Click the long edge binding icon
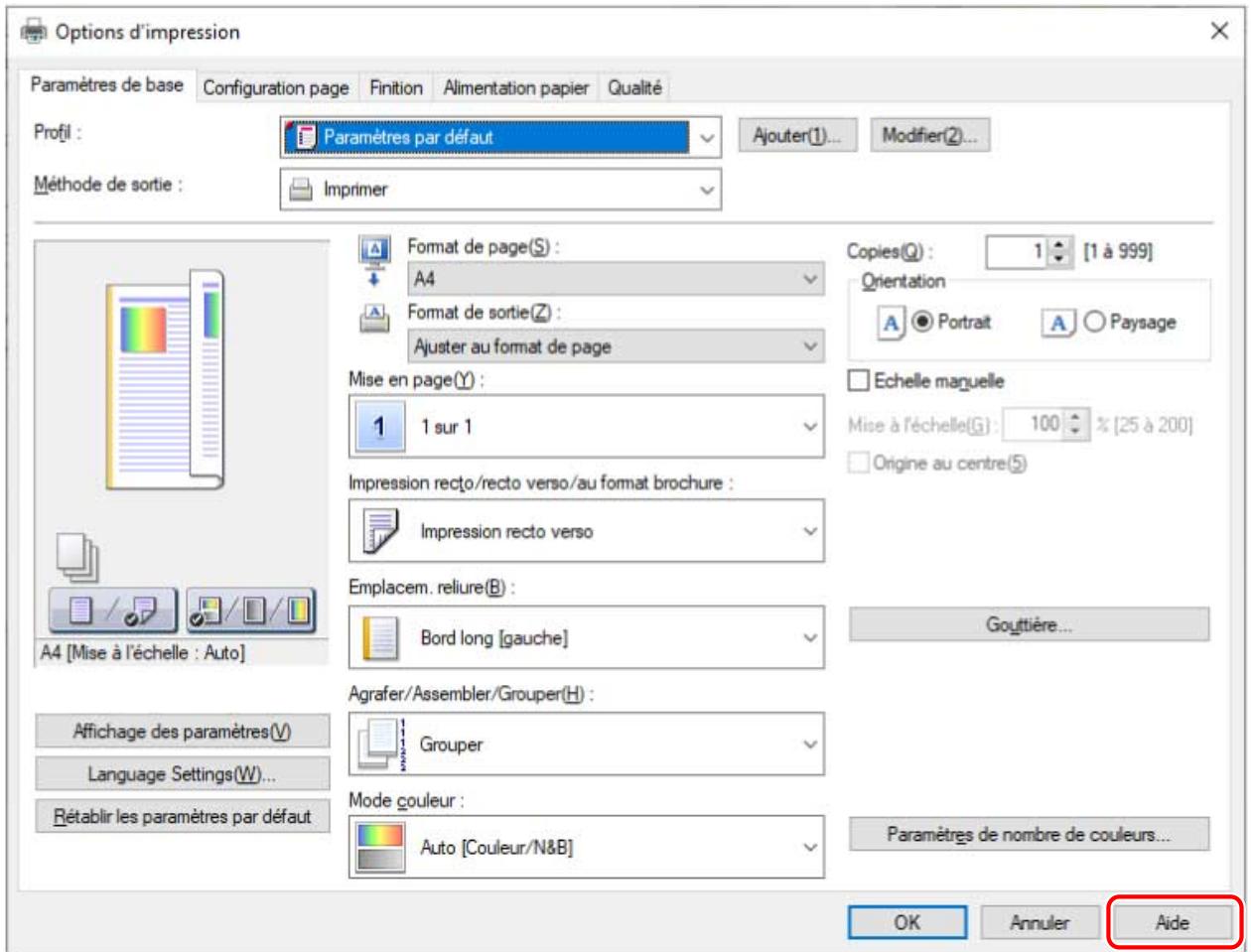The image size is (1251, 952). (380, 637)
